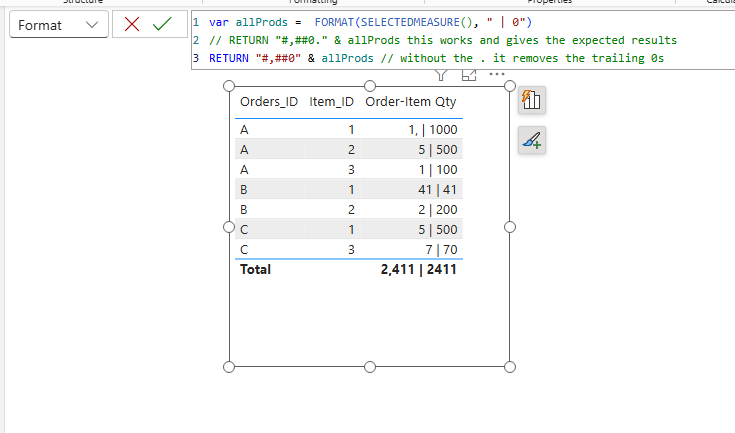Click the commented RETURN on formula line 2
Image resolution: width=735 pixels, height=433 pixels.
coord(248,40)
